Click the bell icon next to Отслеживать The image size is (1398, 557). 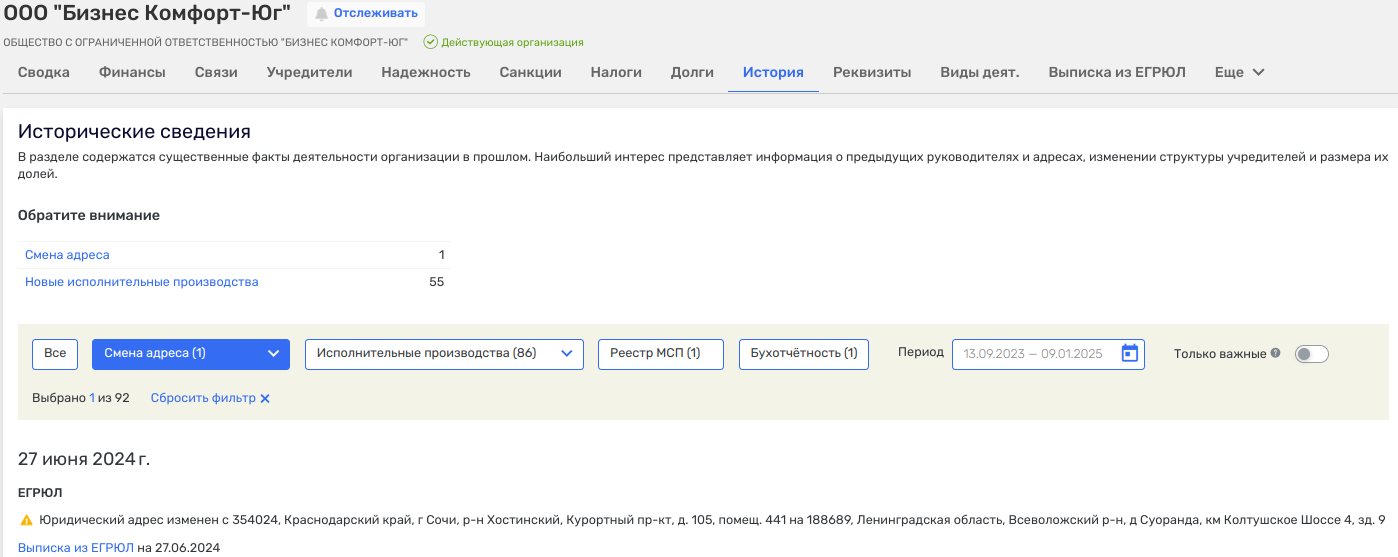click(x=322, y=14)
